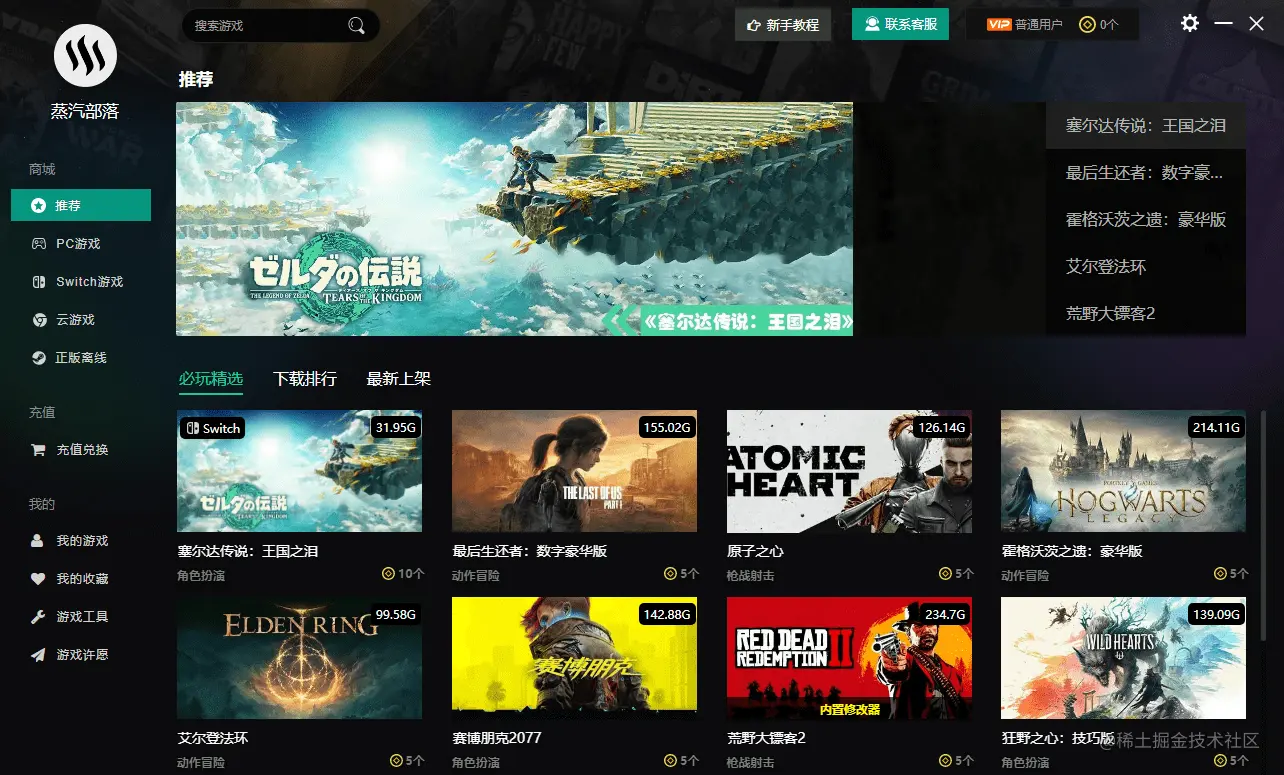The image size is (1284, 775).
Task: Click the cloud gaming icon for 云游戏
Action: click(38, 320)
